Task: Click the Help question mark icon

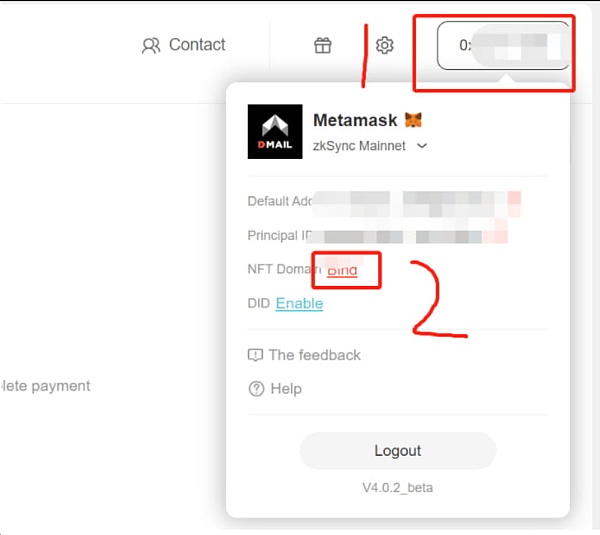Action: point(256,389)
